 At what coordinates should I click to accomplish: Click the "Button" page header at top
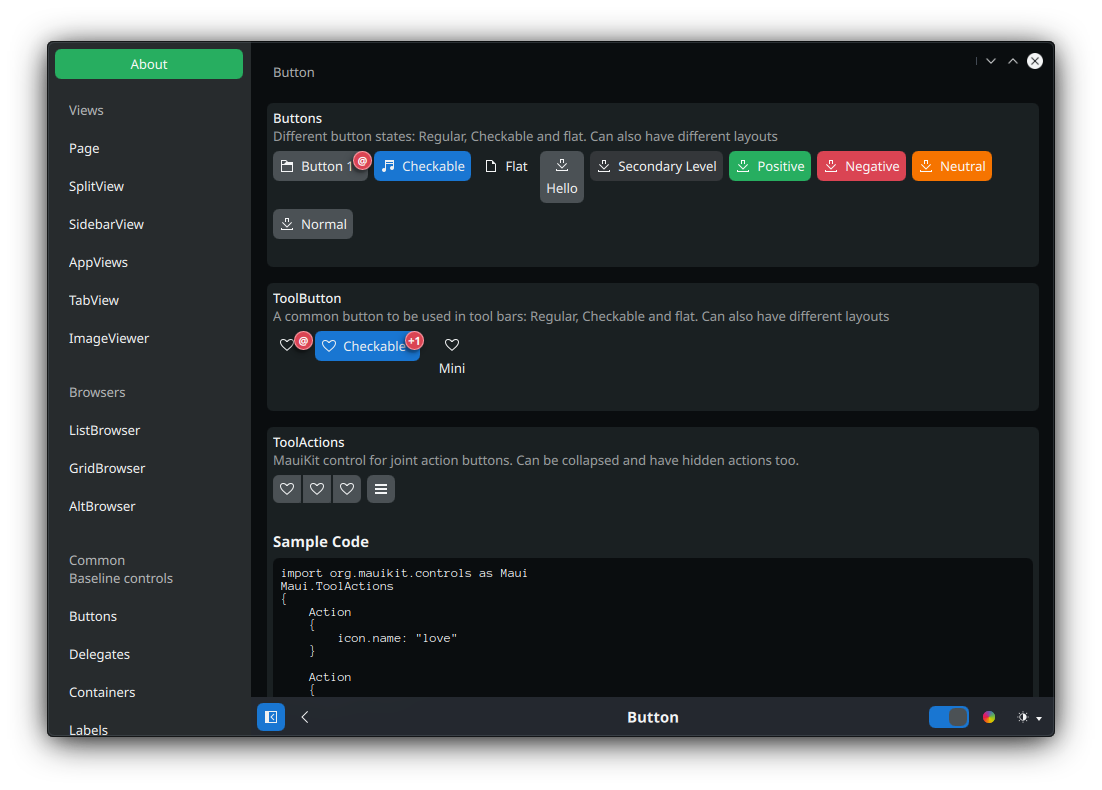(x=294, y=72)
